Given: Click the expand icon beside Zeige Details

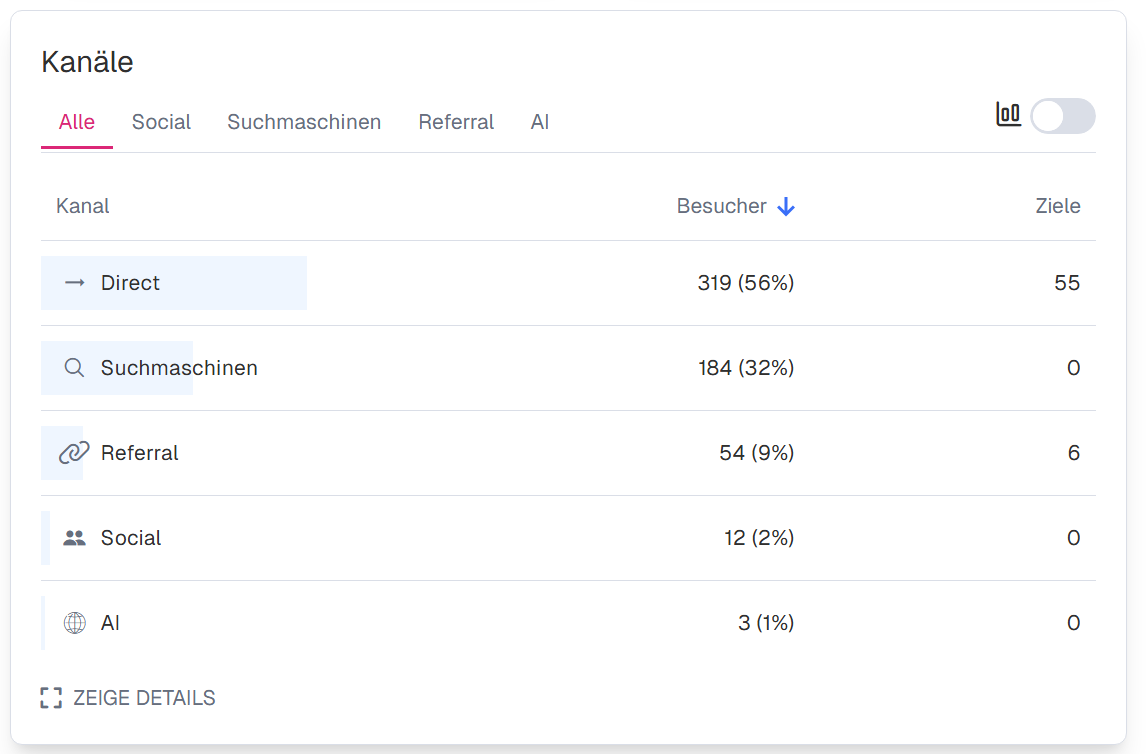Looking at the screenshot, I should click(51, 698).
